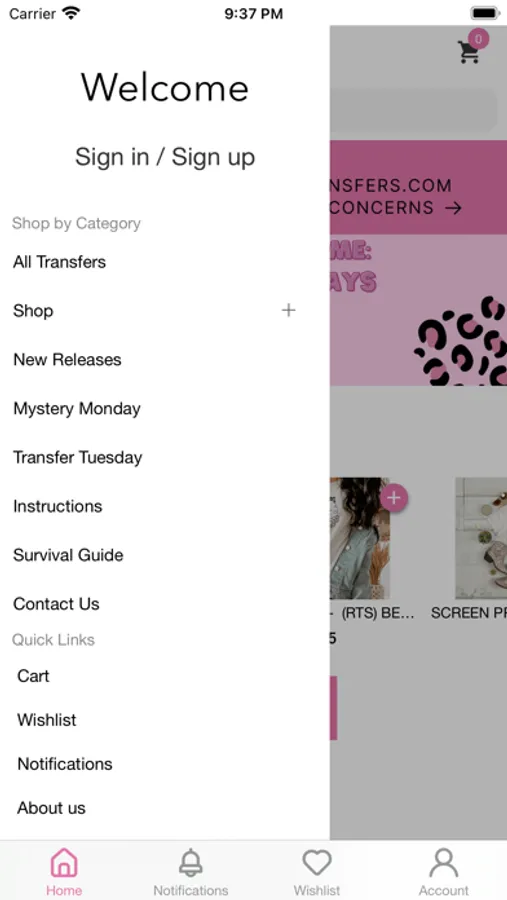Add product with pink plus button

coord(393,498)
